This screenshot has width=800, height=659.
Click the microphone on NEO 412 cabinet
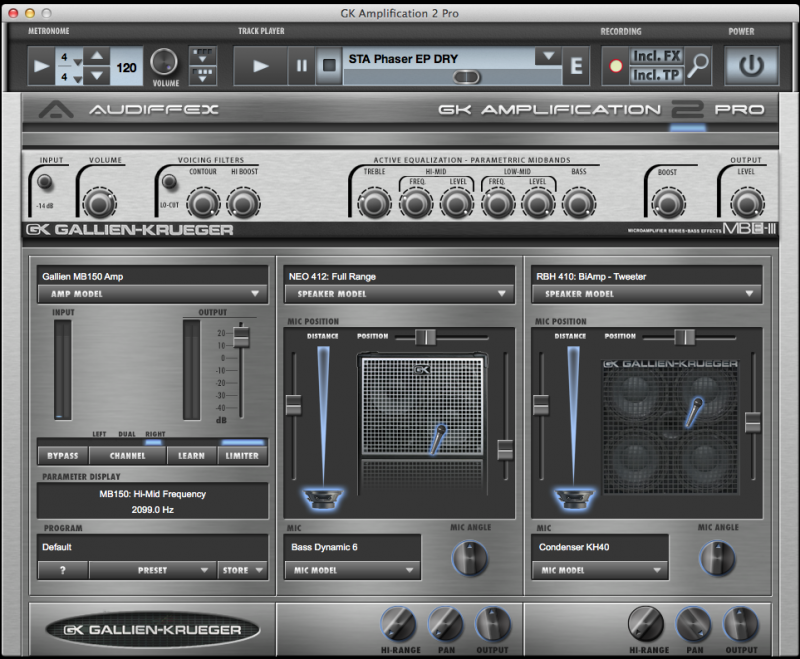click(437, 439)
